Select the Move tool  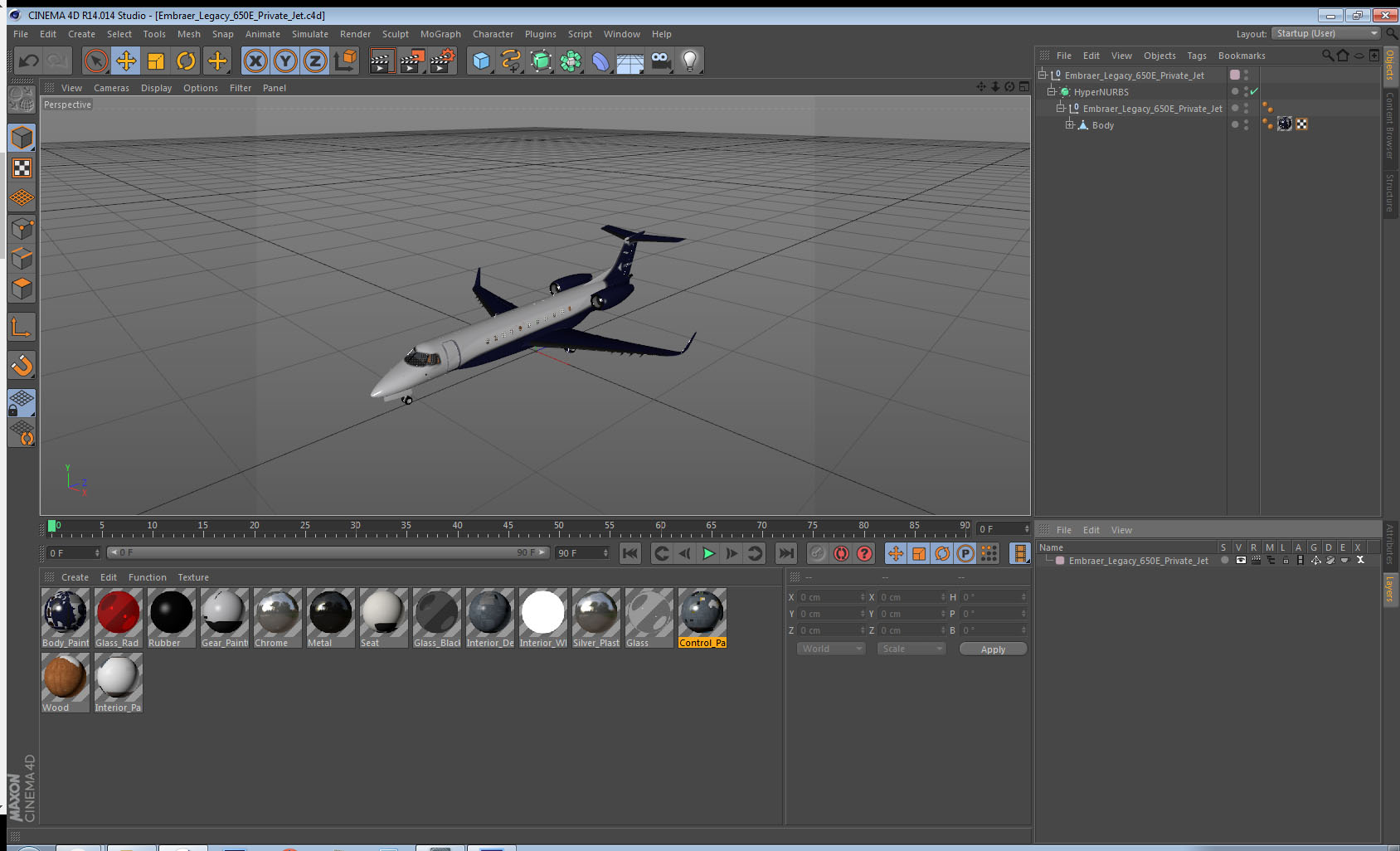point(126,61)
